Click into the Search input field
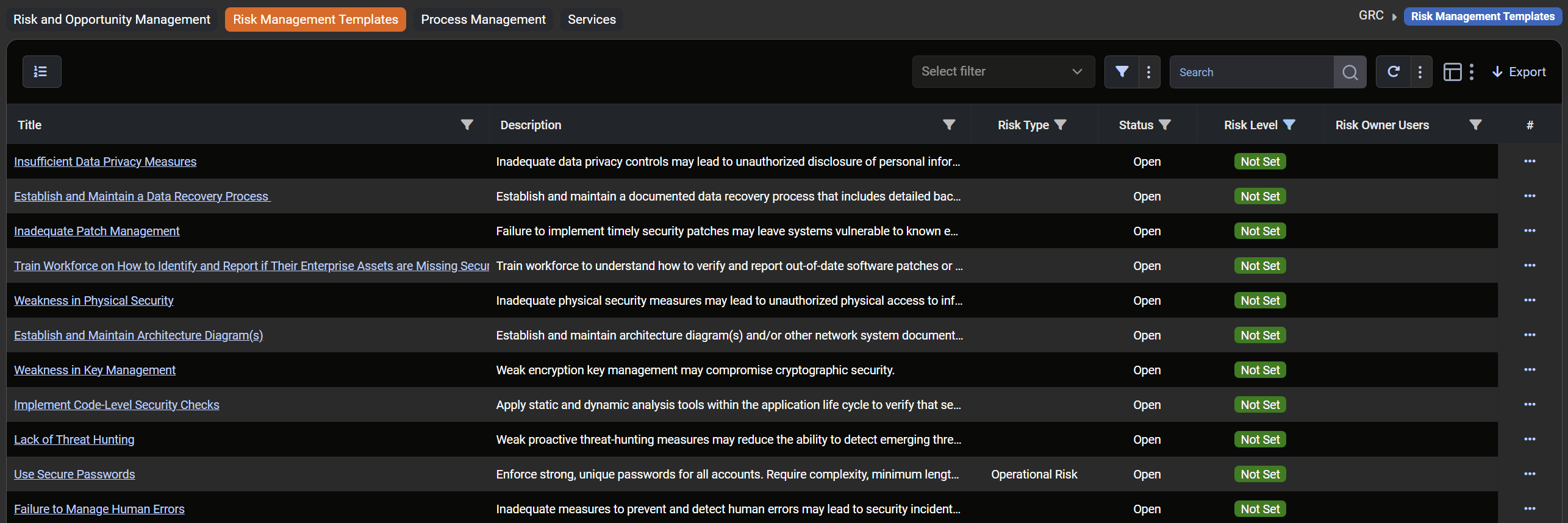The image size is (1568, 523). [x=1250, y=72]
